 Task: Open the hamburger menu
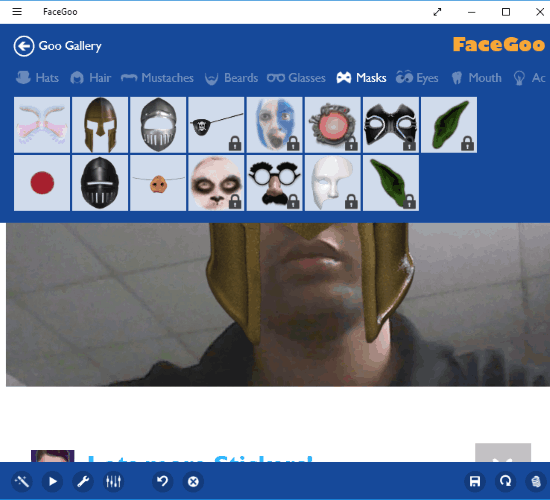tap(17, 12)
